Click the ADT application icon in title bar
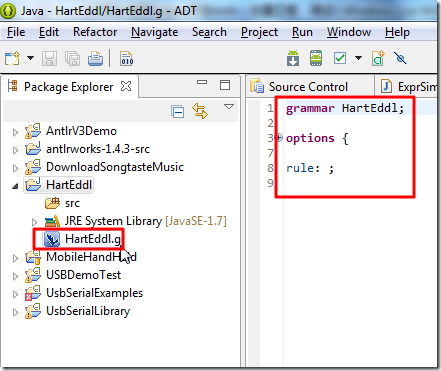Screen dimensions: 441x371 point(8,11)
